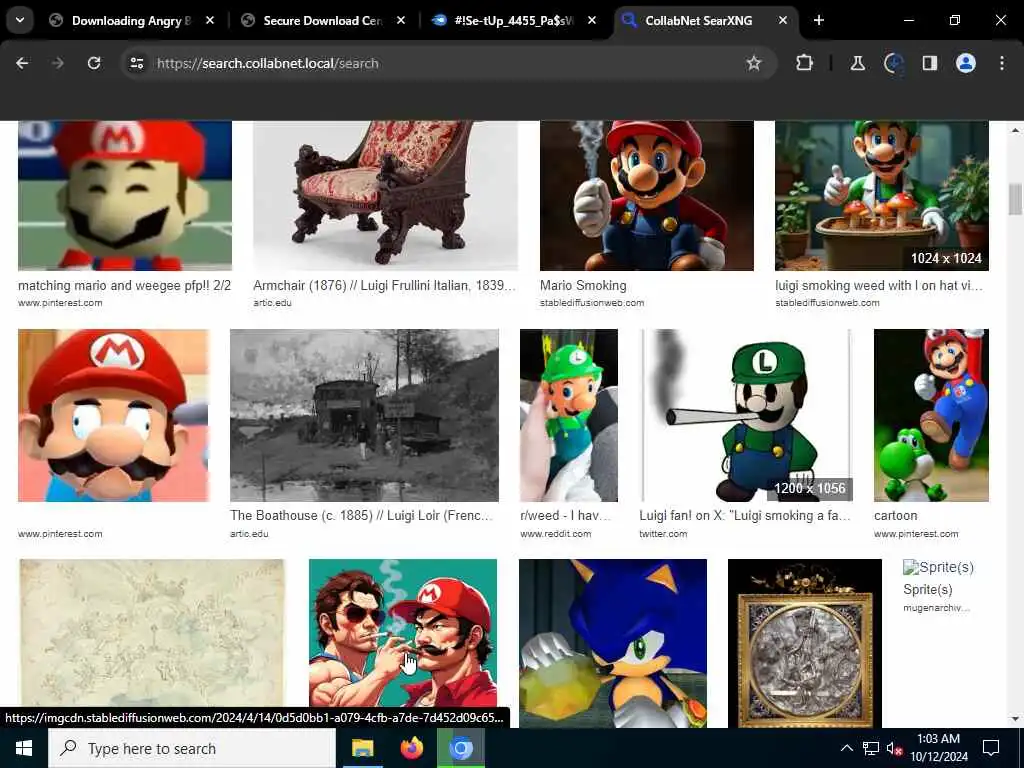
Task: Open the two men smoking Mario image
Action: point(403,632)
